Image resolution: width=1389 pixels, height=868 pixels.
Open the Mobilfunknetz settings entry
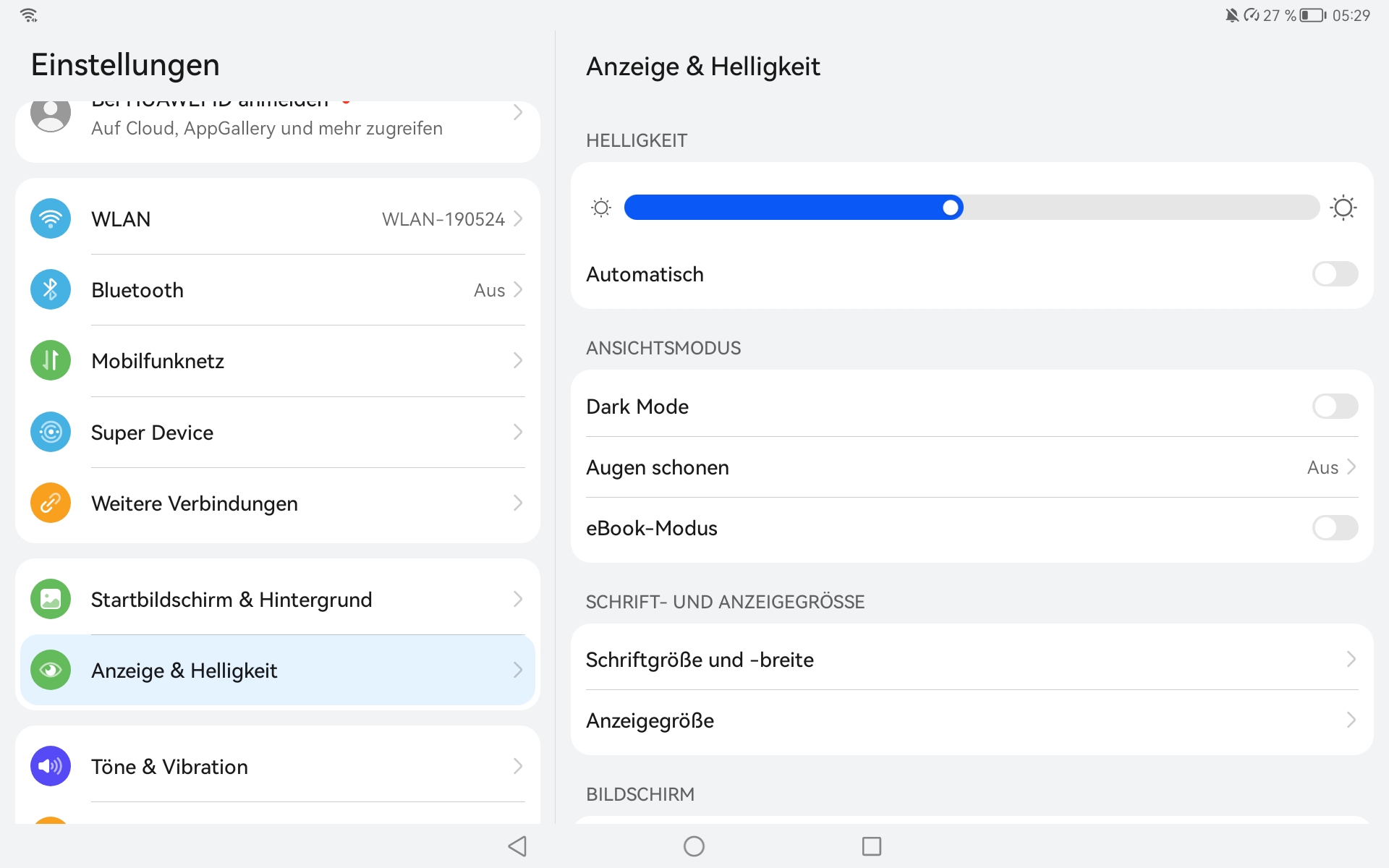(x=158, y=361)
